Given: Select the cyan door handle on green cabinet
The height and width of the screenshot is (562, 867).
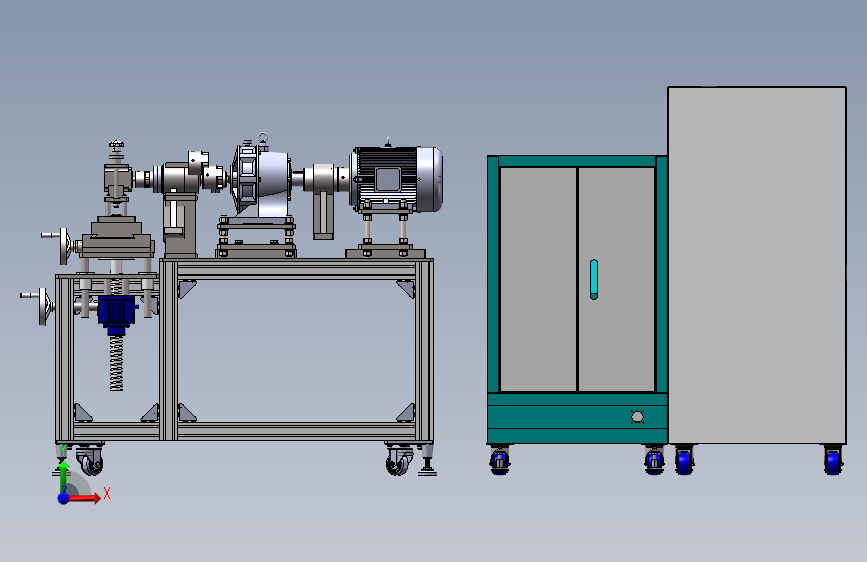Looking at the screenshot, I should [594, 279].
